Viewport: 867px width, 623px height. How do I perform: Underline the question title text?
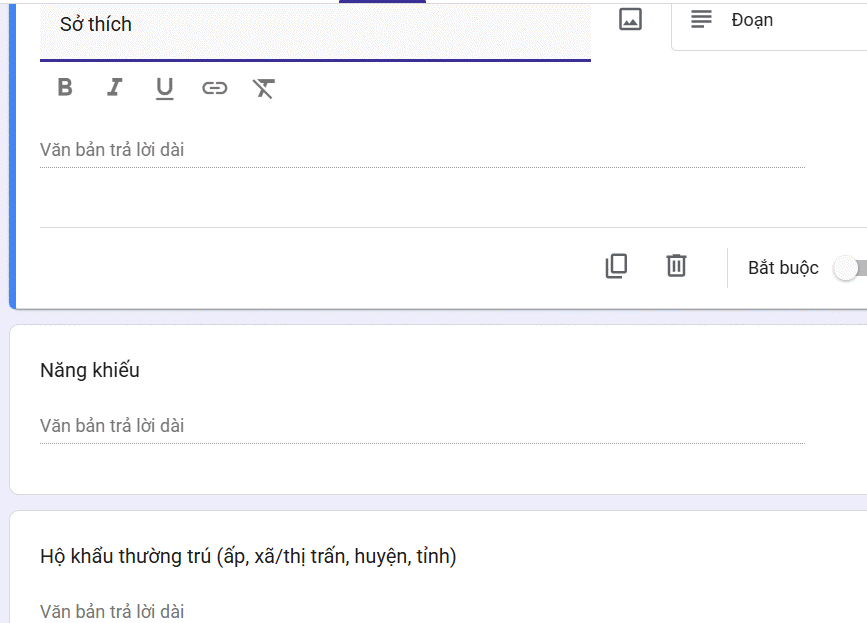164,88
